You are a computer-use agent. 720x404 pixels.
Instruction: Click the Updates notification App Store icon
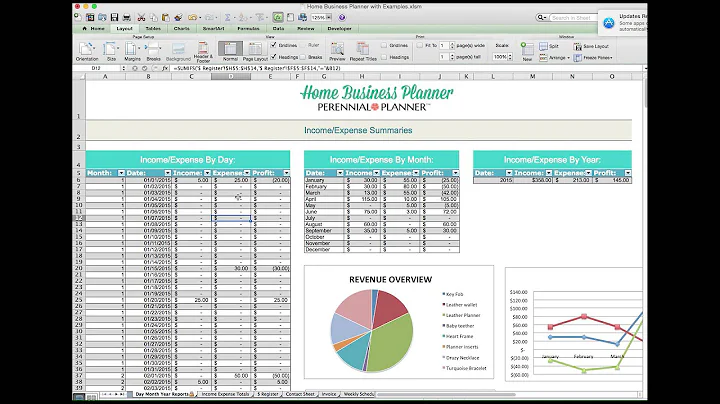(x=609, y=22)
